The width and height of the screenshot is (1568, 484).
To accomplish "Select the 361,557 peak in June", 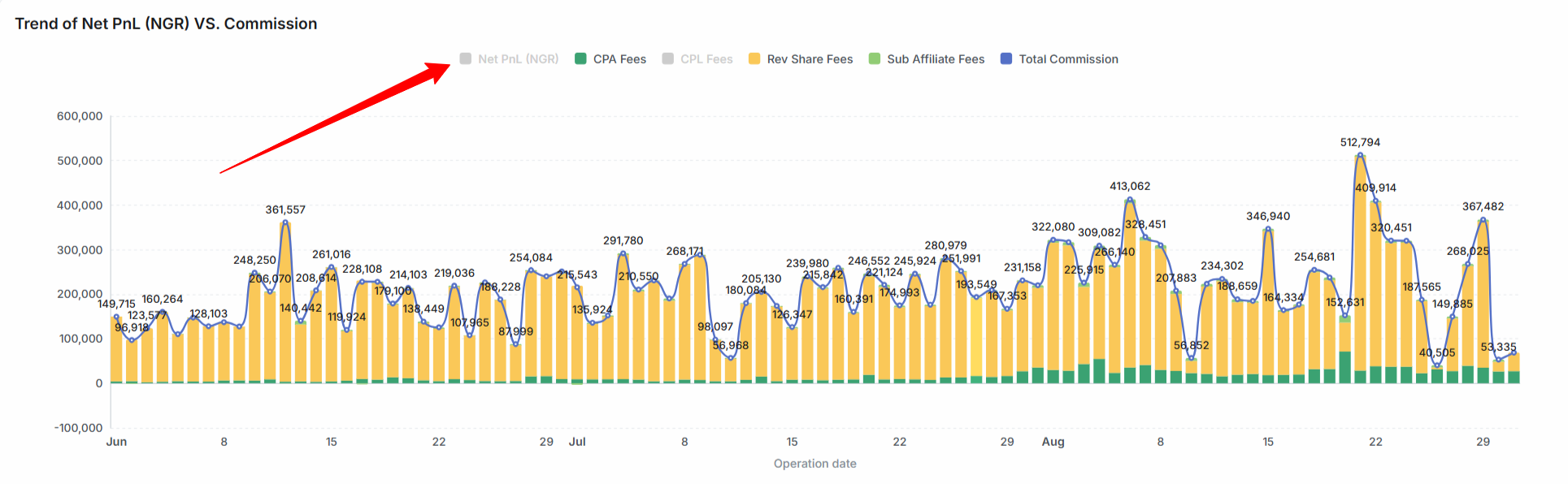I will tap(285, 222).
